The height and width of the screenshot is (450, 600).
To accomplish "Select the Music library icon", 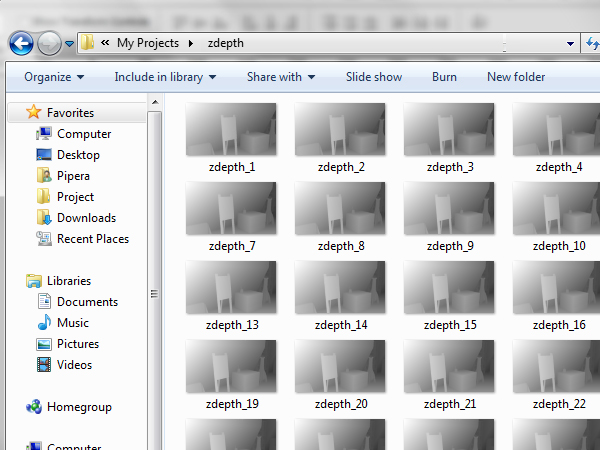I will pos(44,323).
